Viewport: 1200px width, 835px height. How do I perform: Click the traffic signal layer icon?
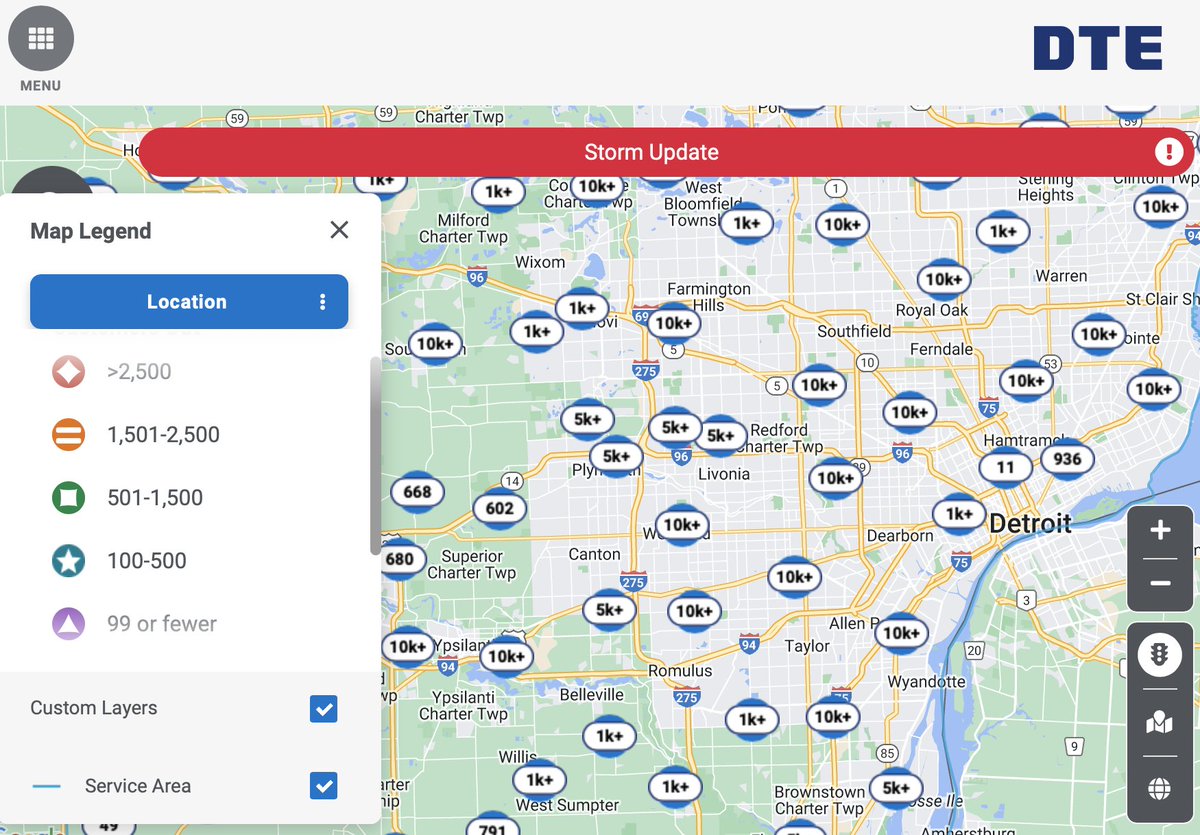[x=1159, y=655]
